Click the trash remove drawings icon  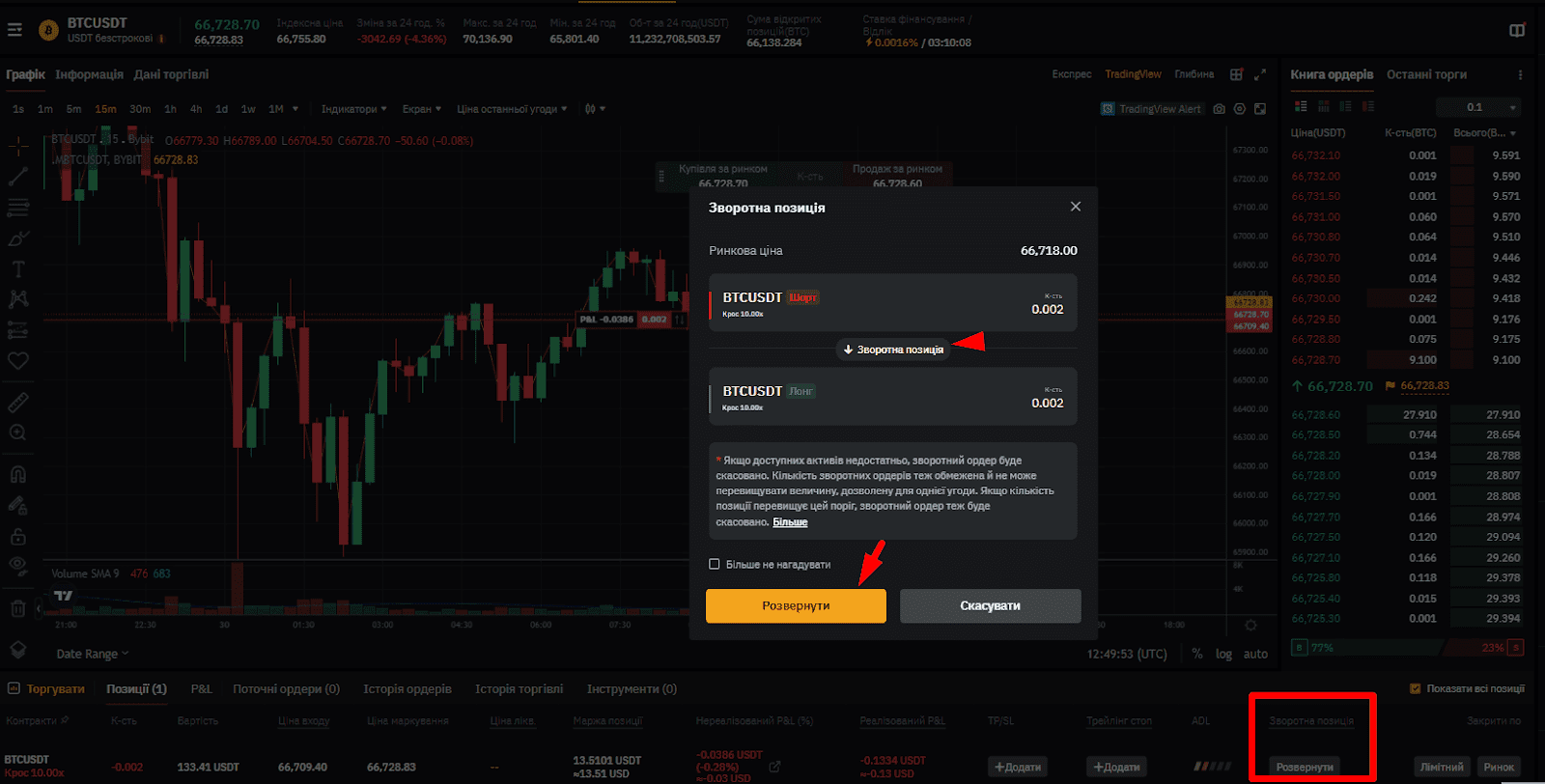tap(17, 608)
